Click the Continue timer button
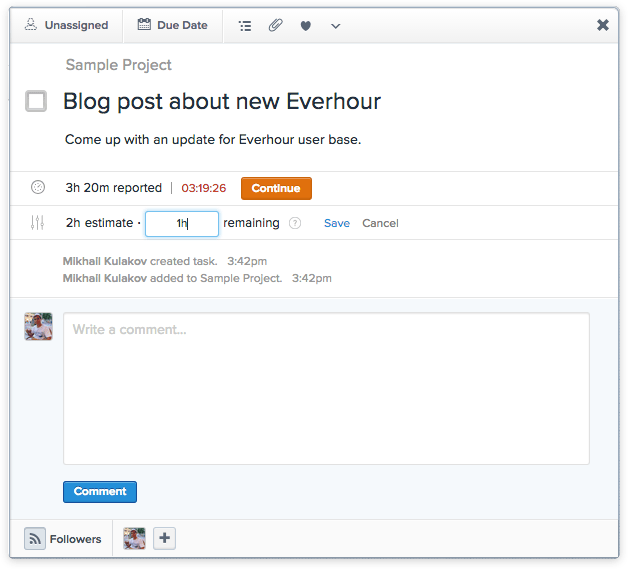Viewport: 628px width, 569px height. tap(276, 188)
